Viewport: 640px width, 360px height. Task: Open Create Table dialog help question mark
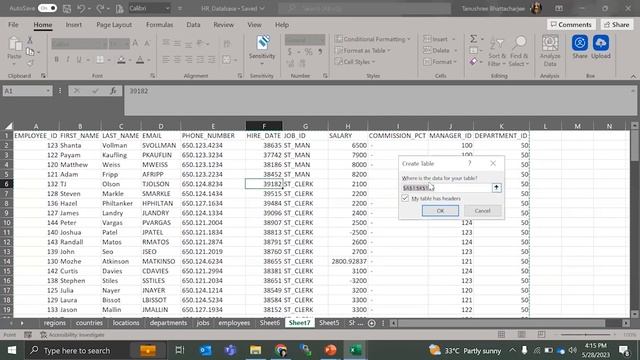469,163
